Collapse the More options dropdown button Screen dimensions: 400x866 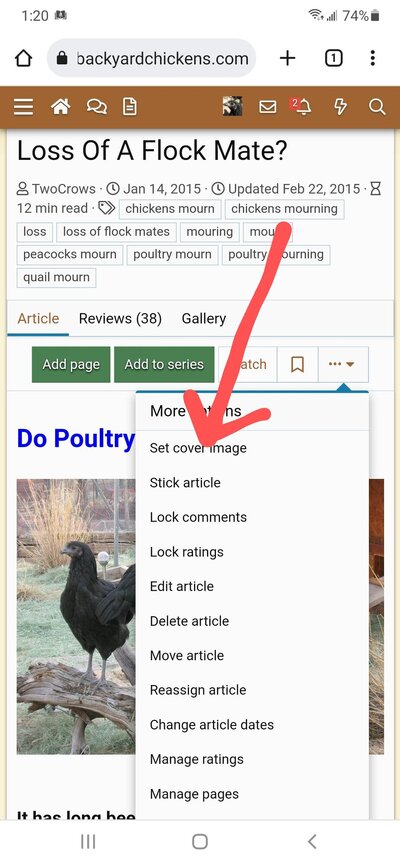pos(343,365)
